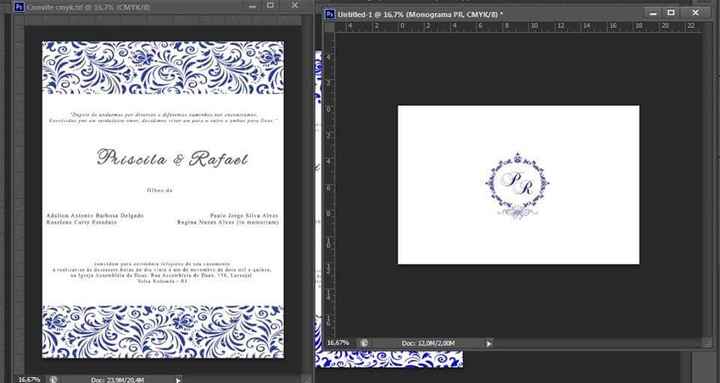Click the Doc: 12.0M/2.00M status info
This screenshot has width=720, height=383.
click(428, 343)
